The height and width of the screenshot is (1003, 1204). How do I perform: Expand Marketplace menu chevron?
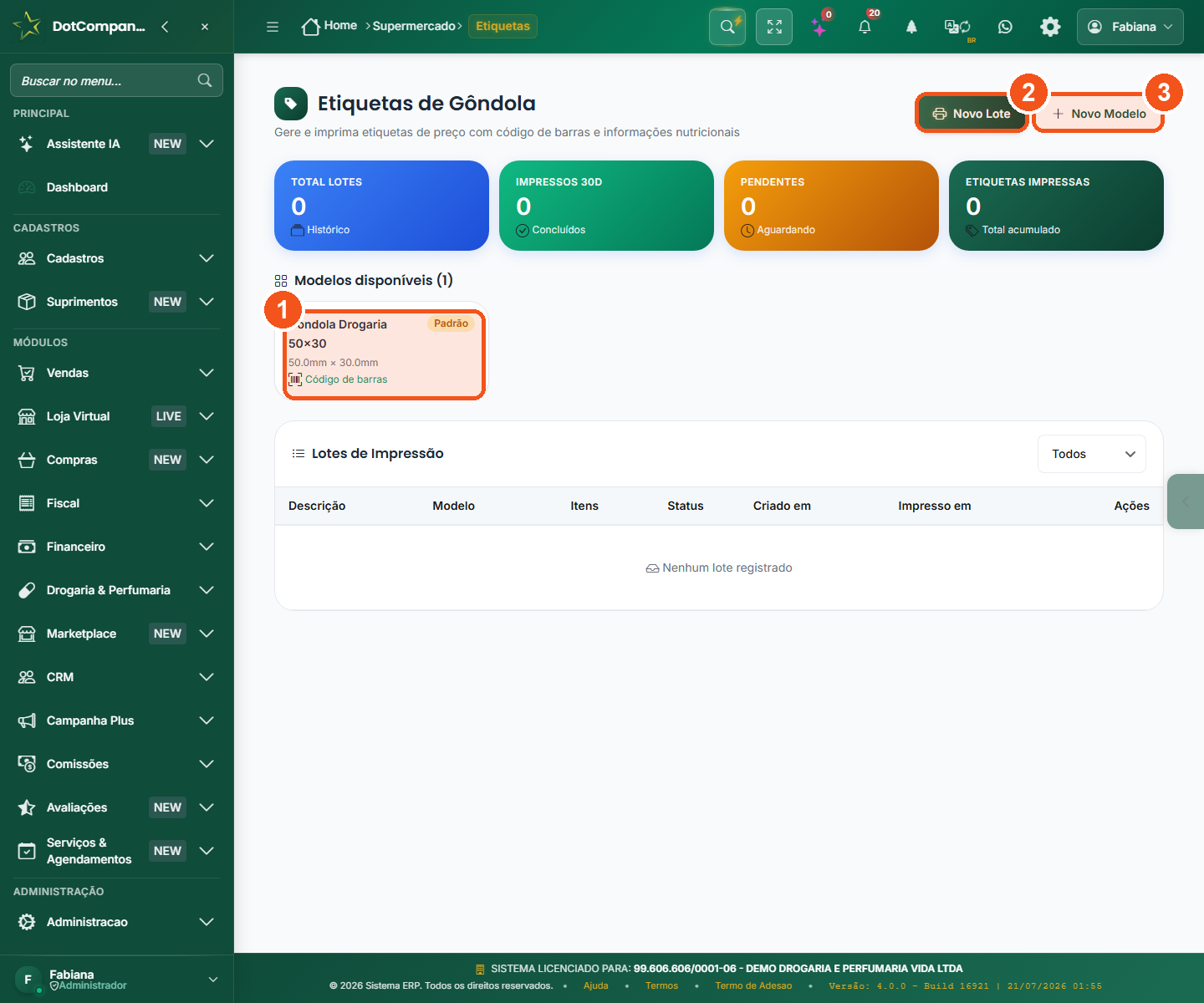[x=207, y=634]
